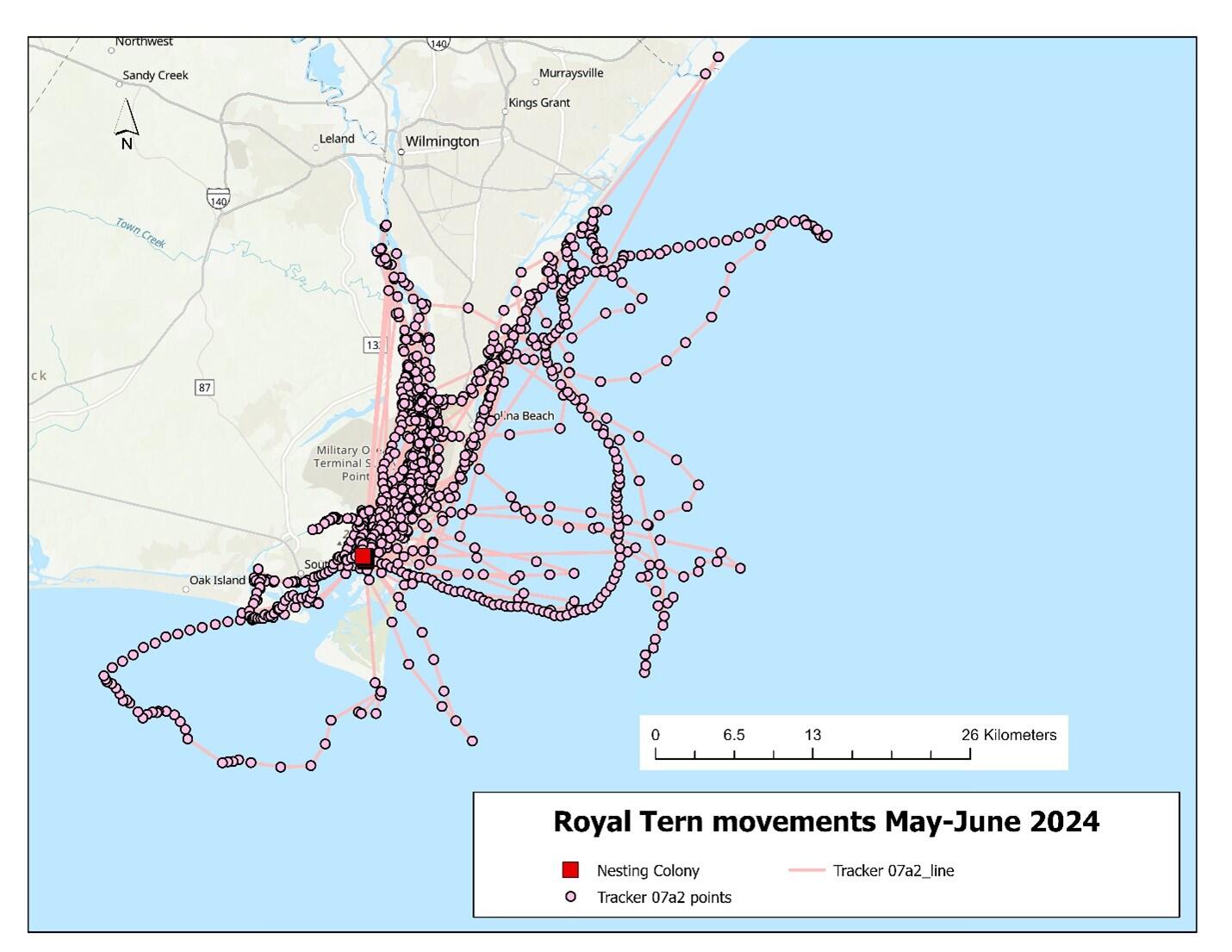Image resolution: width=1232 pixels, height=952 pixels.
Task: Click the red Nesting Colony square on map
Action: coord(364,557)
